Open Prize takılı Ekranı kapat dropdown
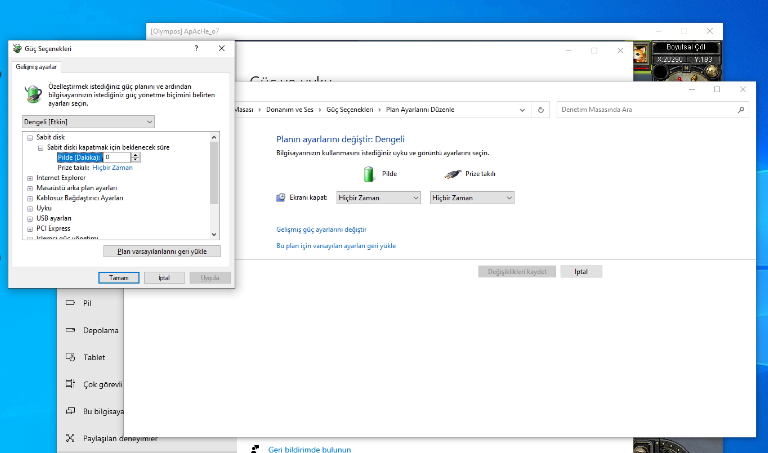This screenshot has width=768, height=453. pyautogui.click(x=472, y=198)
